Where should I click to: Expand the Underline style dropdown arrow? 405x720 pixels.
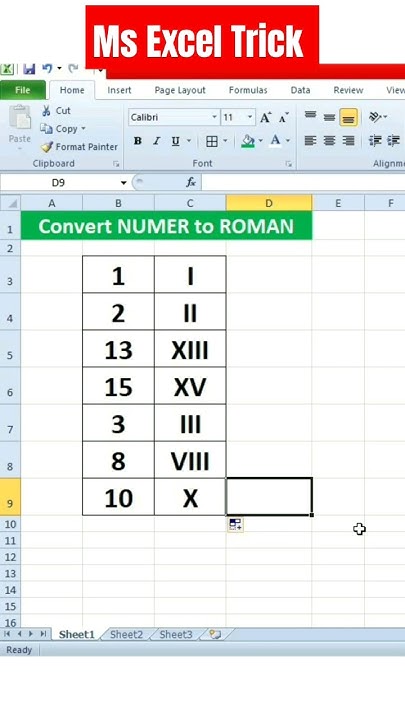(189, 141)
